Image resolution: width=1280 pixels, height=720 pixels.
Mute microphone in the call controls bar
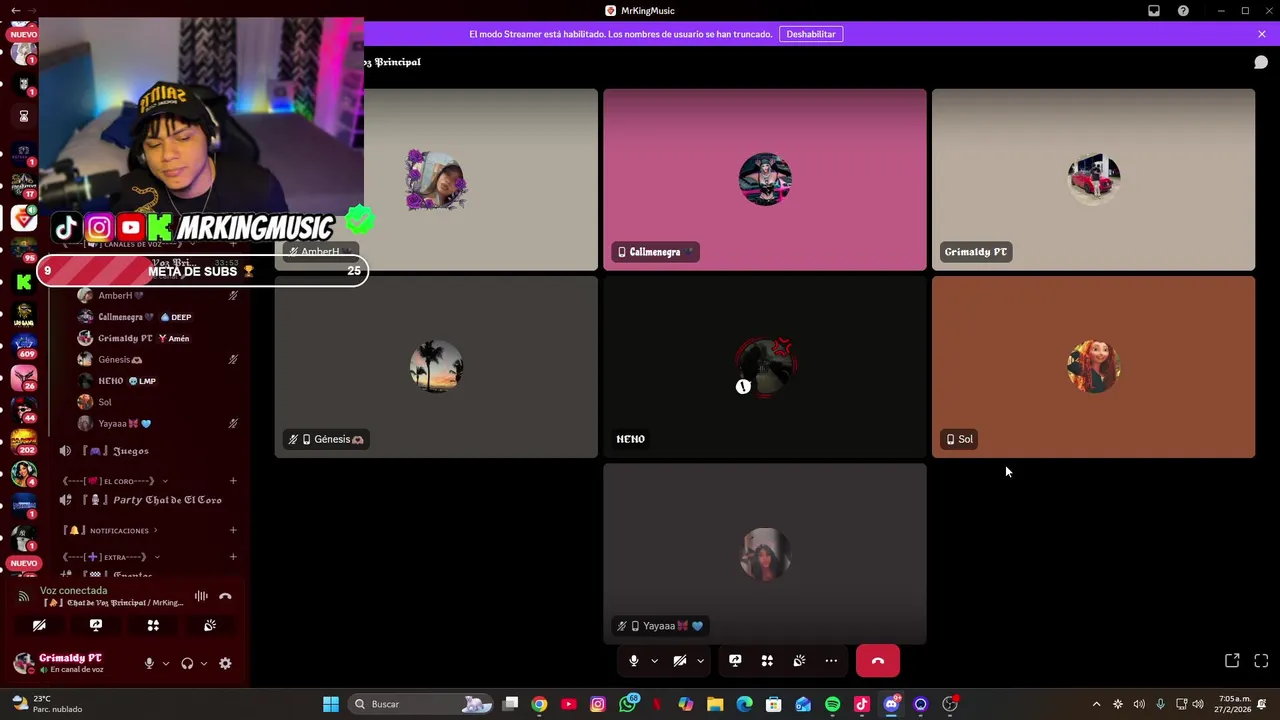[x=633, y=661]
